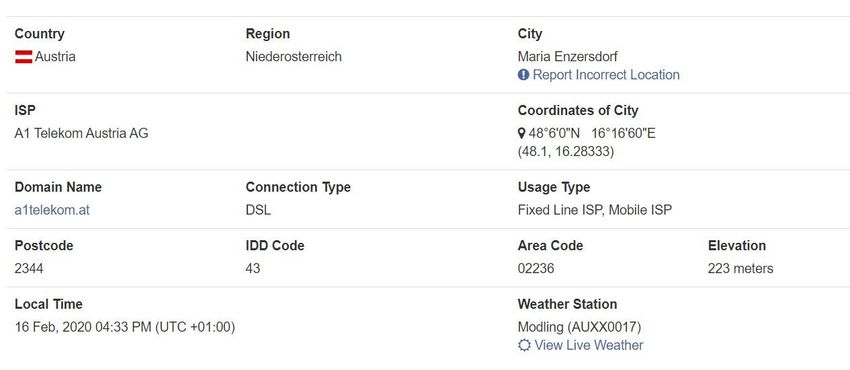Click the map pin icon beside coordinates
Viewport: 850px width, 370px height.
521,133
